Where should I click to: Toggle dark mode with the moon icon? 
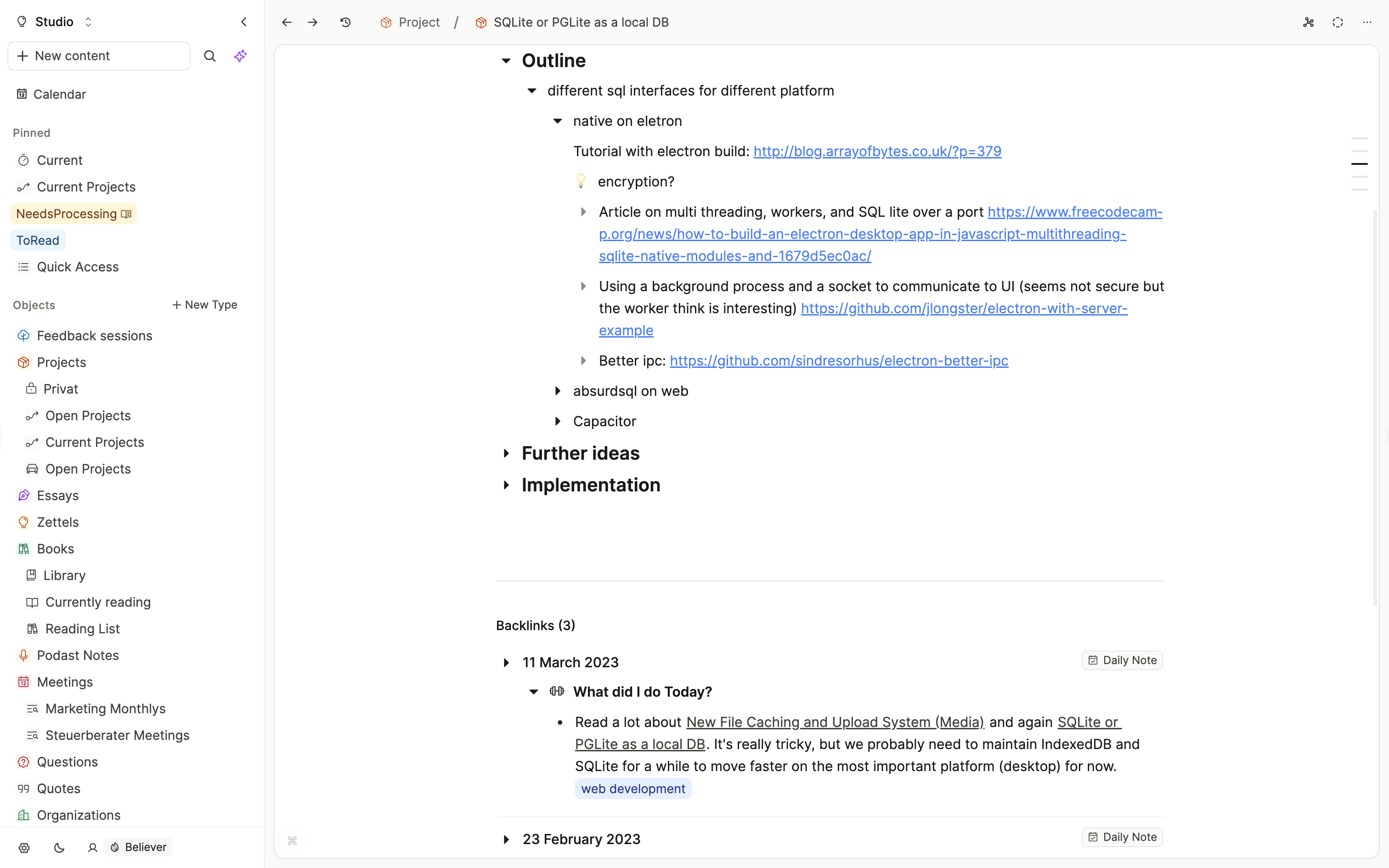click(59, 848)
